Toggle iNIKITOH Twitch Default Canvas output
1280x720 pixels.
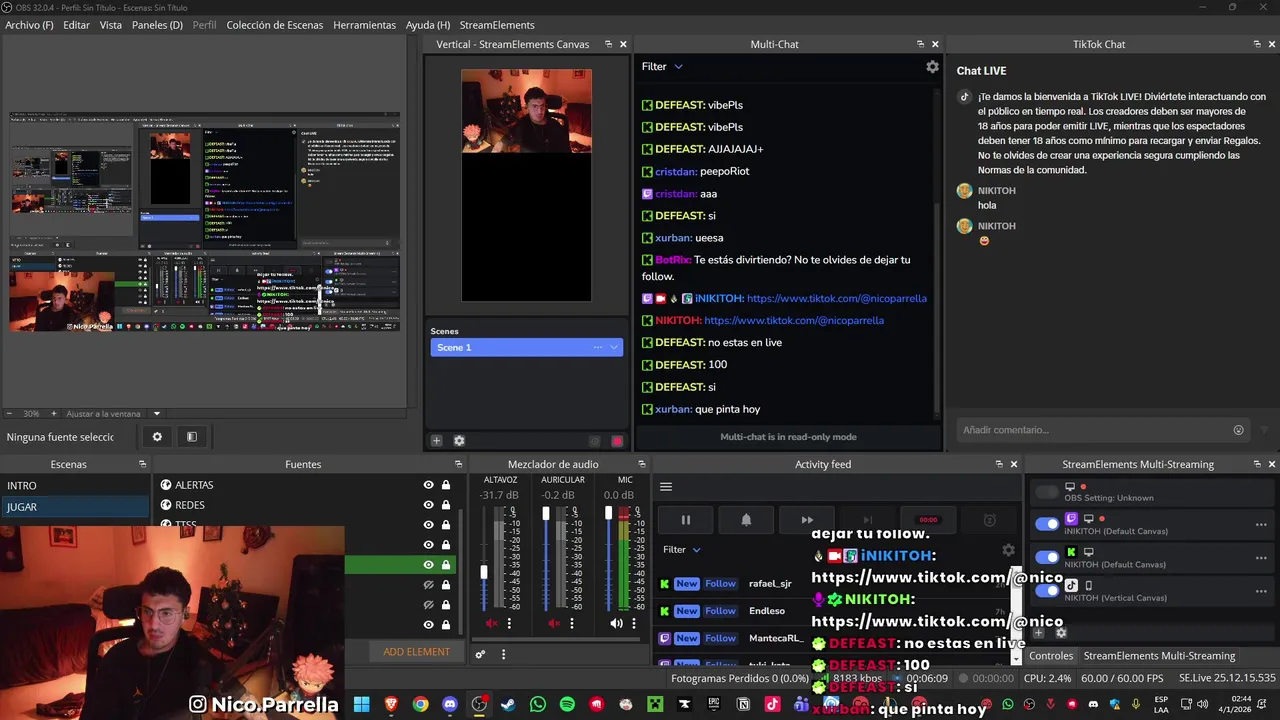pyautogui.click(x=1047, y=524)
